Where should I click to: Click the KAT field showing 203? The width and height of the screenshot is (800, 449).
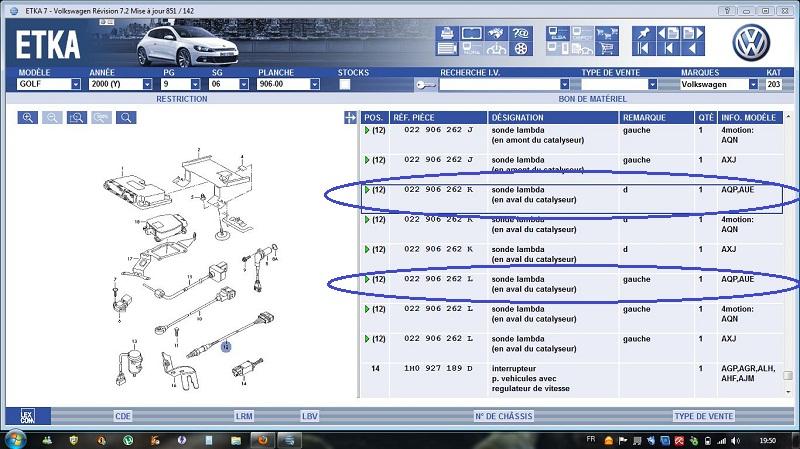point(773,84)
